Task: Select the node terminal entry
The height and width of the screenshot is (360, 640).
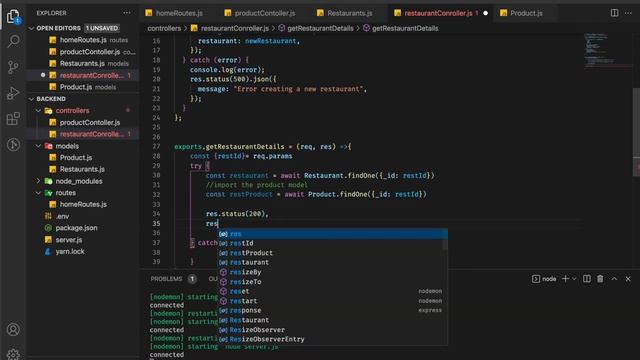Action: click(x=544, y=279)
